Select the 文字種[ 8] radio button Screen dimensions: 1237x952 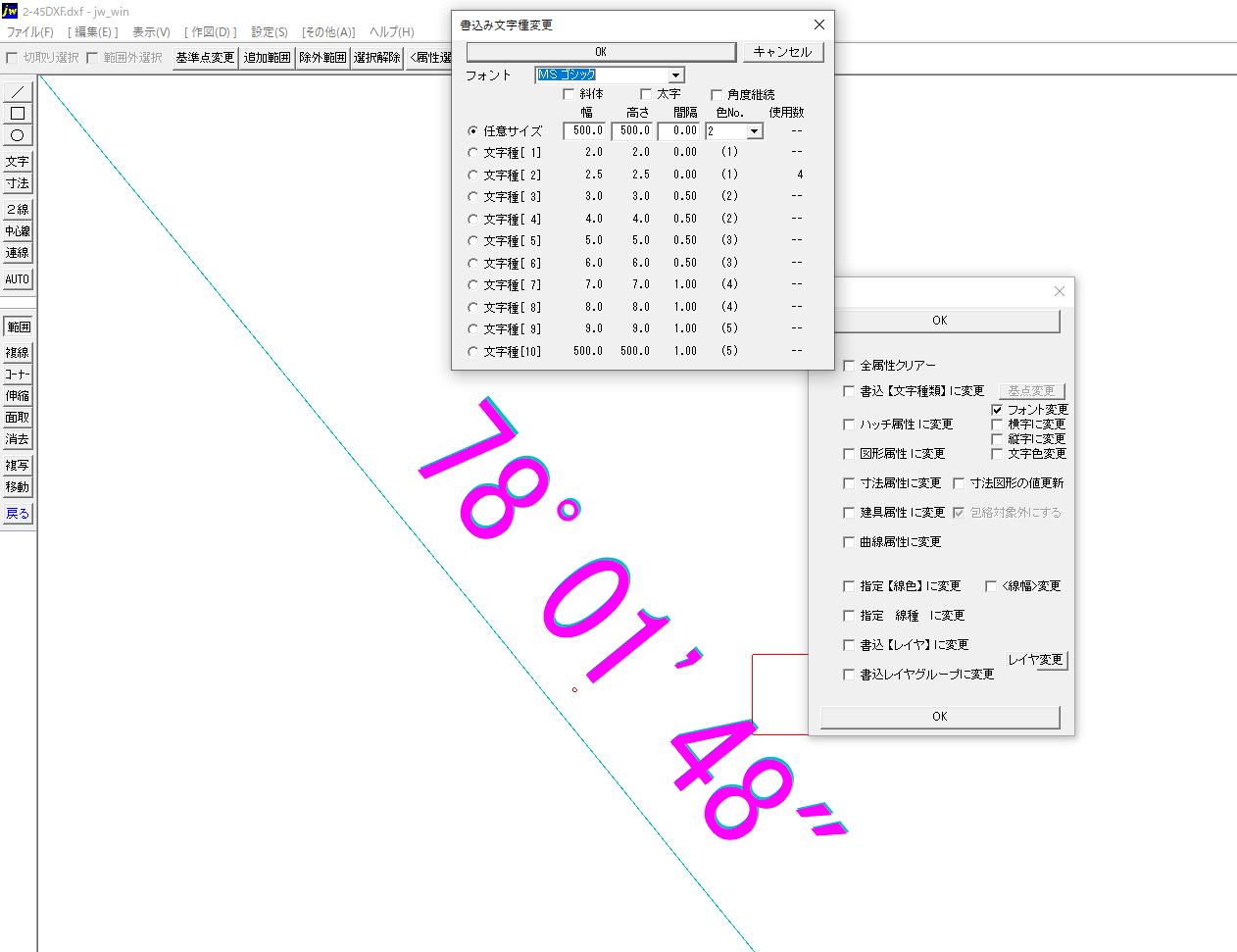[x=473, y=308]
